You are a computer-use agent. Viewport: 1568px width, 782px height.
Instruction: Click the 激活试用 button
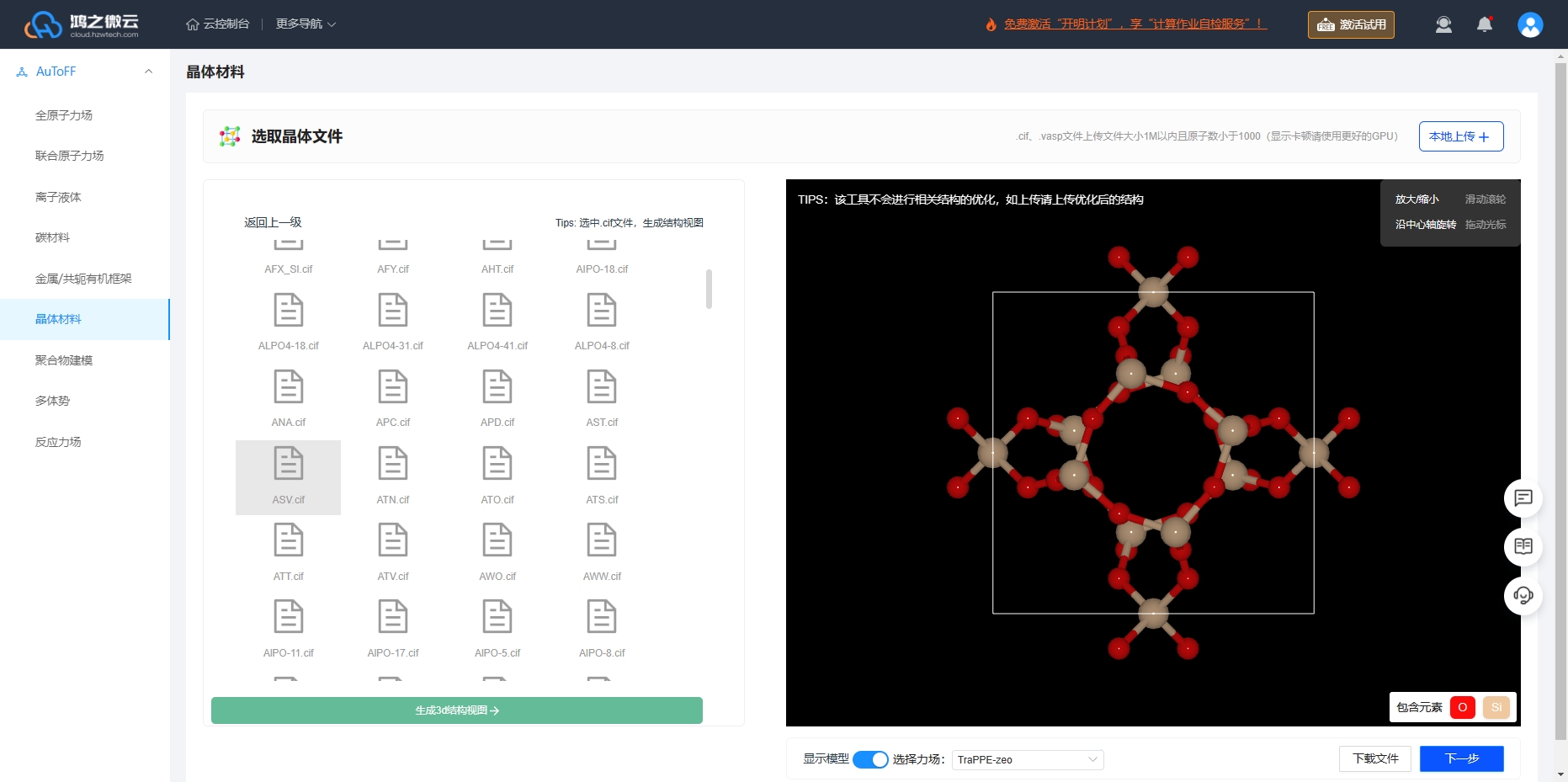[1351, 24]
